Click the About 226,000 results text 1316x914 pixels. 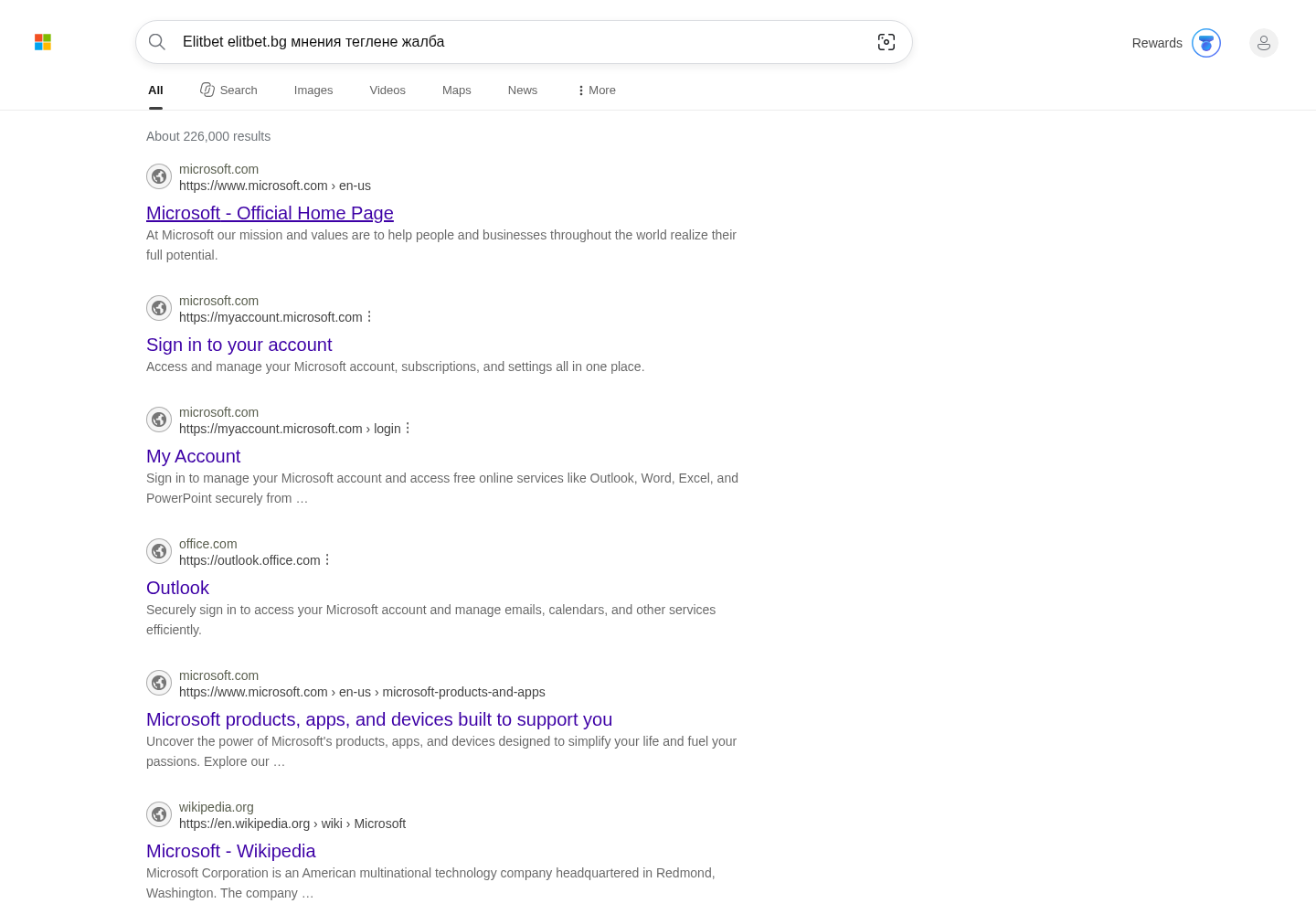coord(208,136)
